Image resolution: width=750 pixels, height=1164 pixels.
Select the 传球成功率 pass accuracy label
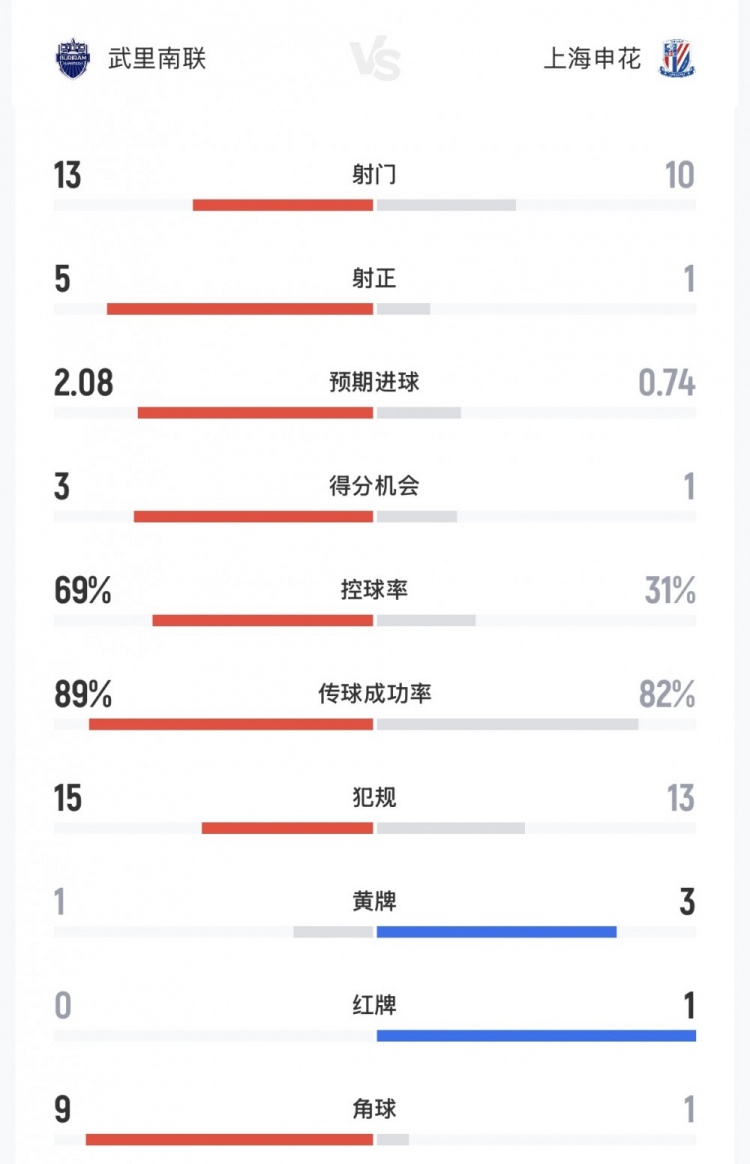pyautogui.click(x=374, y=694)
